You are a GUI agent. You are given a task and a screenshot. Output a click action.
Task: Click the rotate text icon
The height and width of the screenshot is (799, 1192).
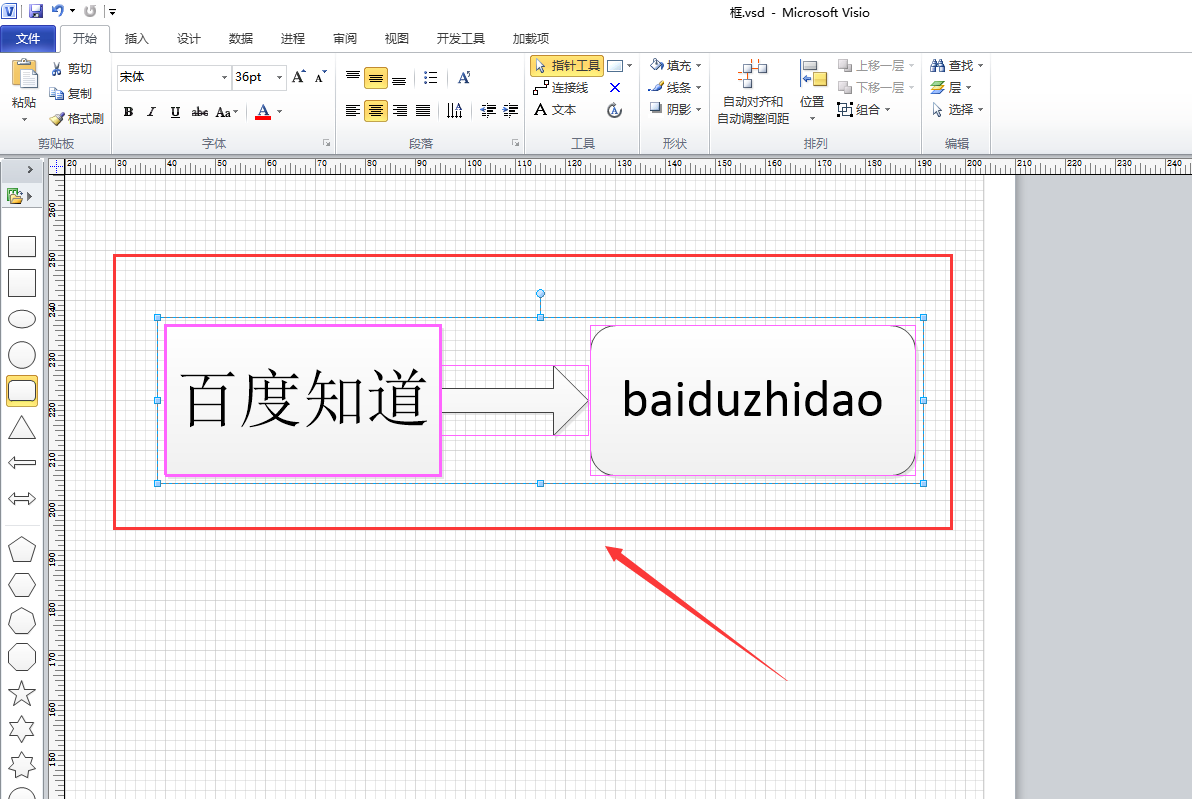(464, 77)
